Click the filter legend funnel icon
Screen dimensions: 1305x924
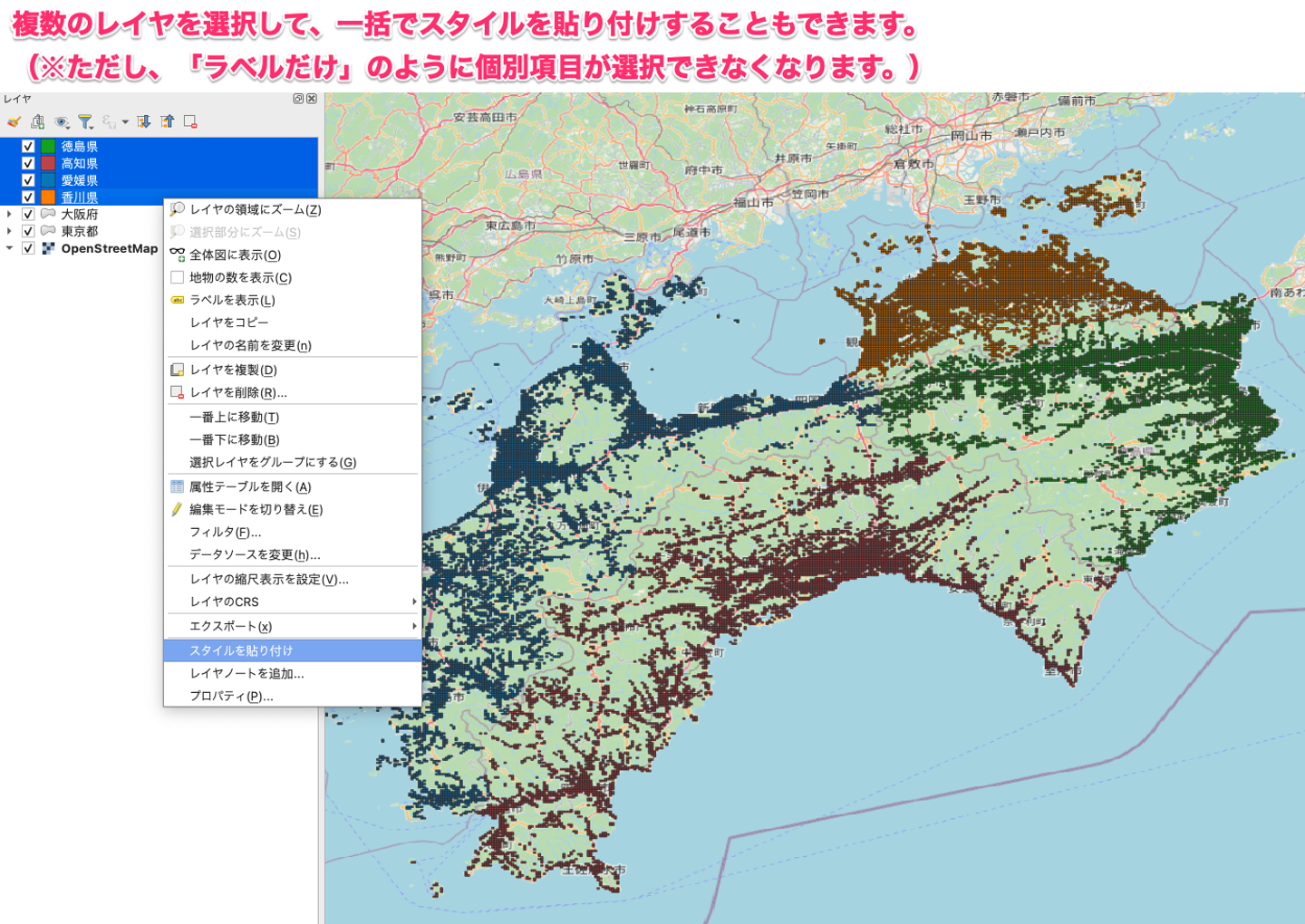click(x=86, y=121)
